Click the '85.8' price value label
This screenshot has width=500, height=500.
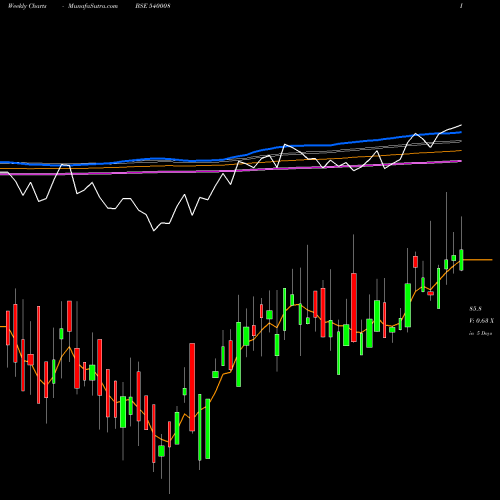tap(475, 309)
